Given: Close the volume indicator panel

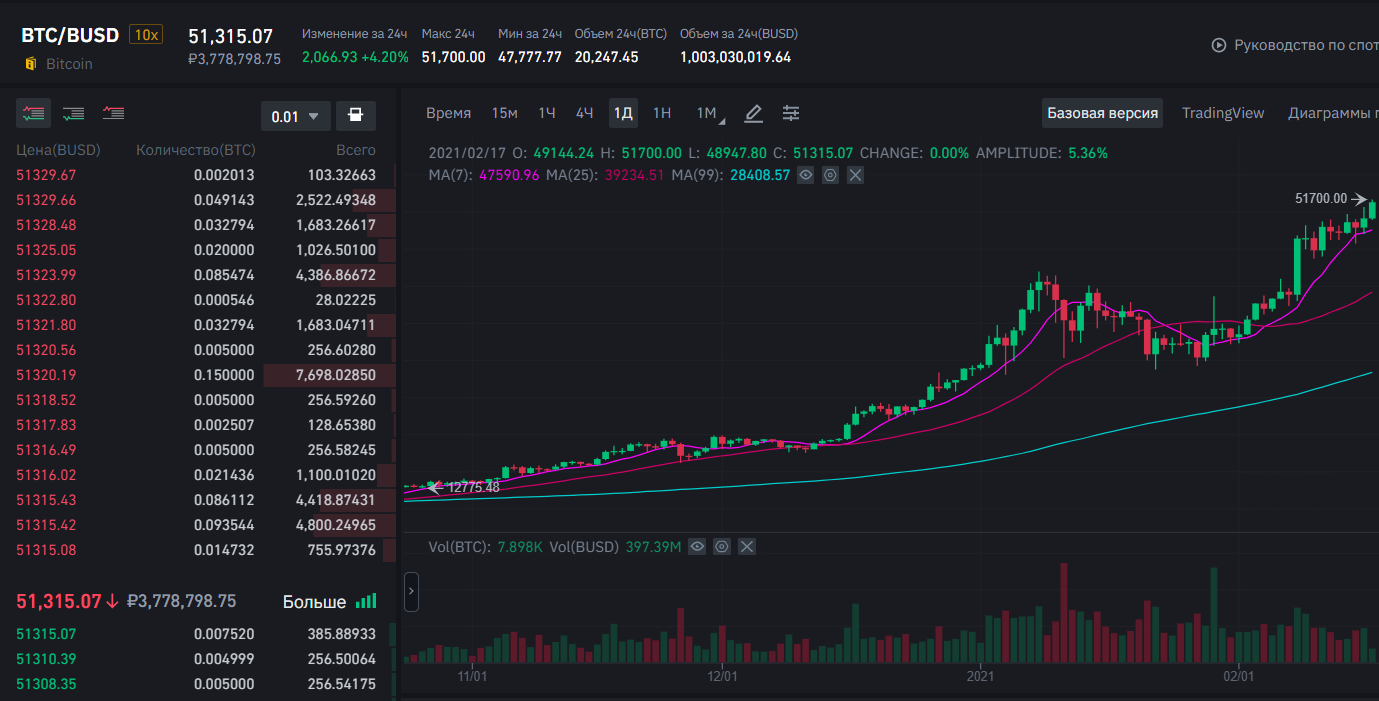Looking at the screenshot, I should 747,546.
